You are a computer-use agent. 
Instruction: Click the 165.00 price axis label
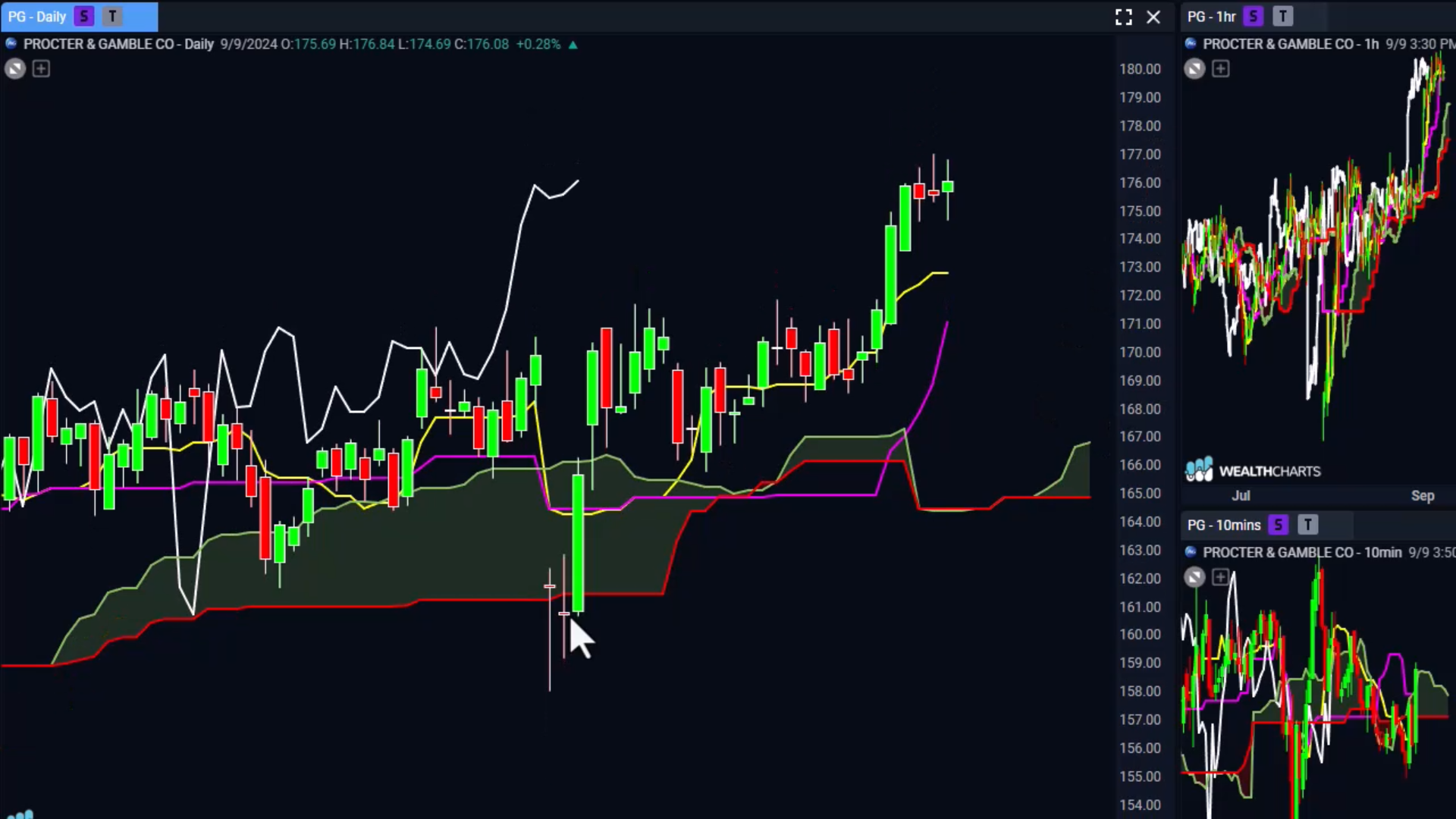coord(1140,493)
